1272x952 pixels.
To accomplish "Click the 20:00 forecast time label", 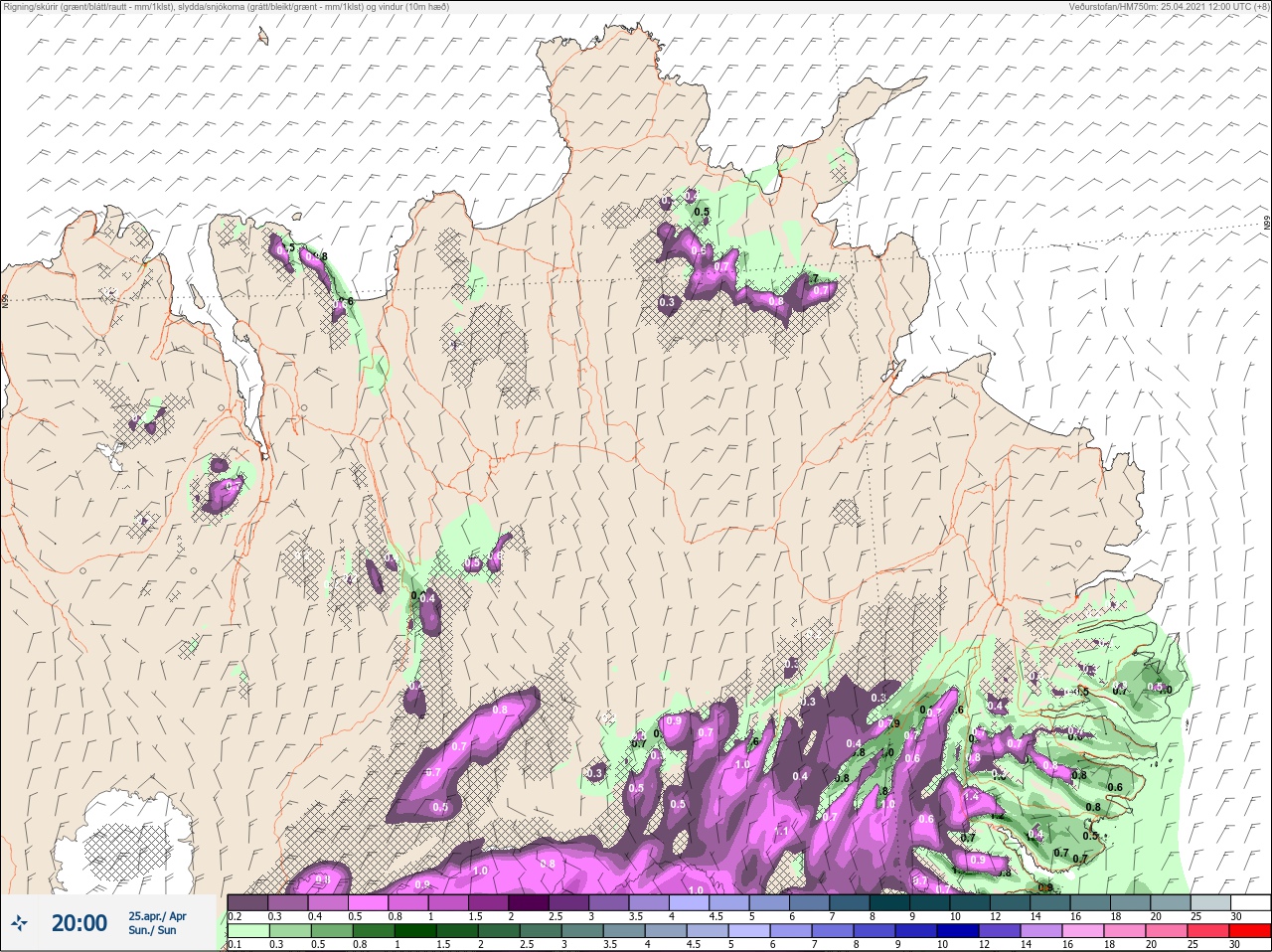I will pos(79,923).
